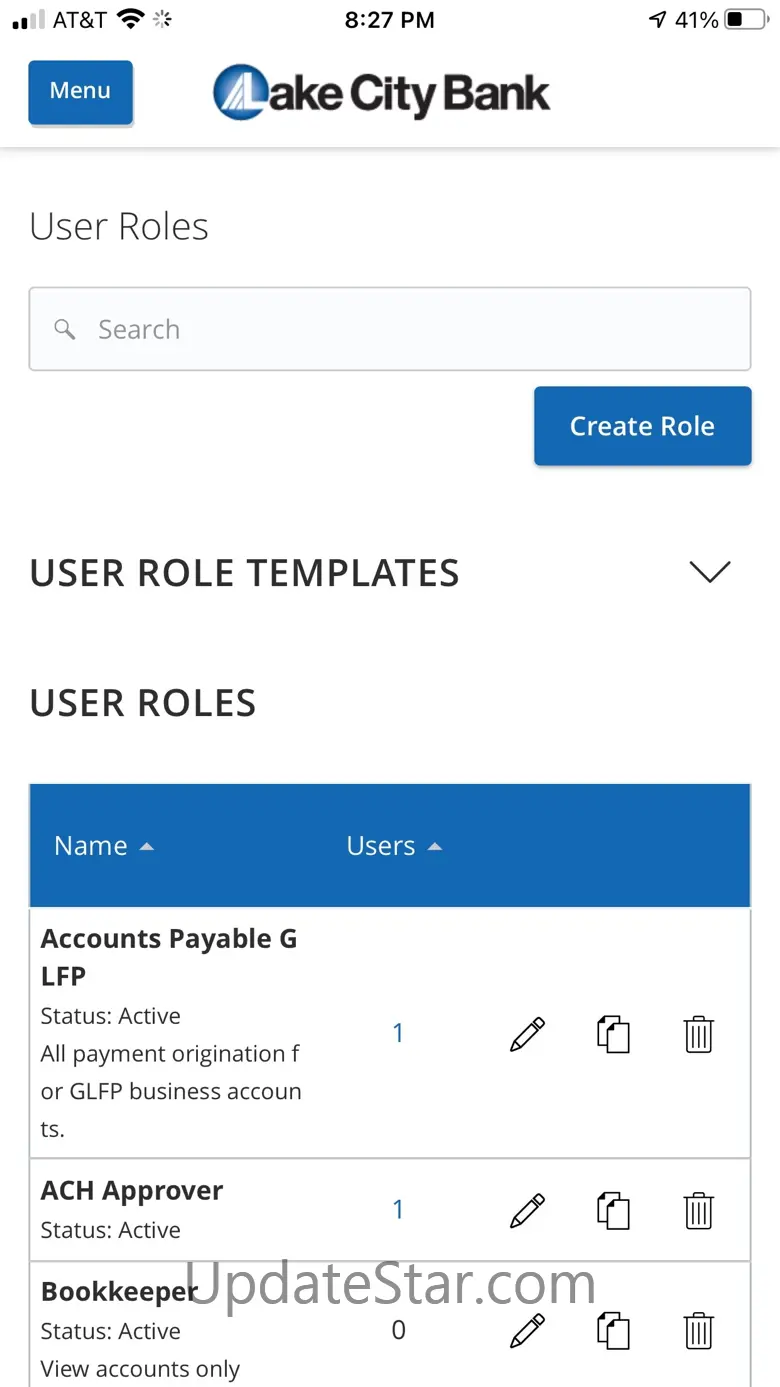Focus the Search input field
Screen dimensions: 780x1387
click(400, 329)
